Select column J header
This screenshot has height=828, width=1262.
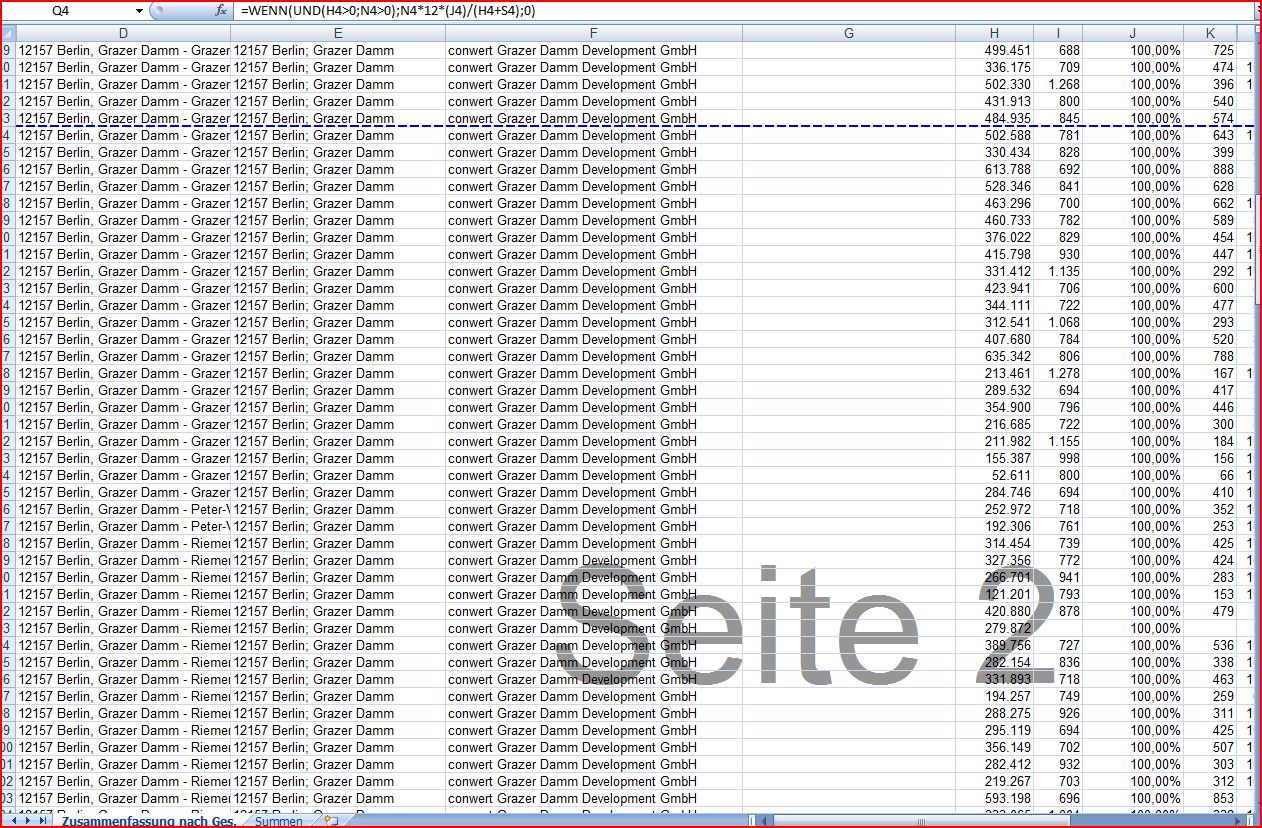pyautogui.click(x=1133, y=33)
